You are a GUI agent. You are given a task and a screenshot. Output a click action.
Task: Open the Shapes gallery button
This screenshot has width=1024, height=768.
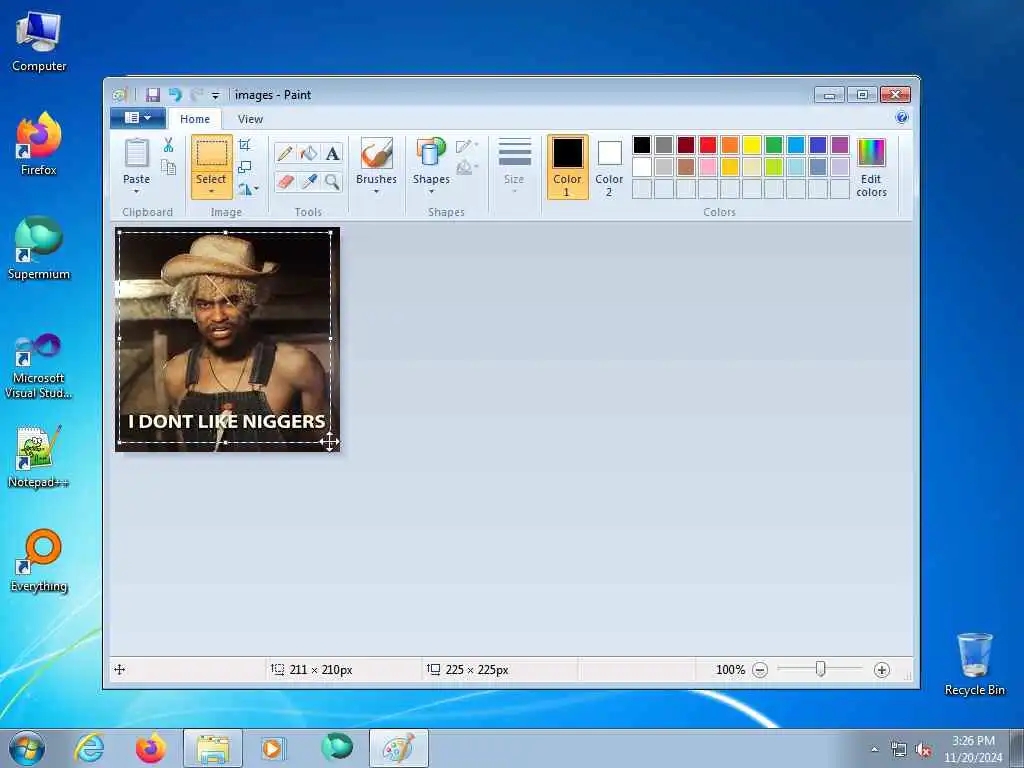[x=431, y=153]
